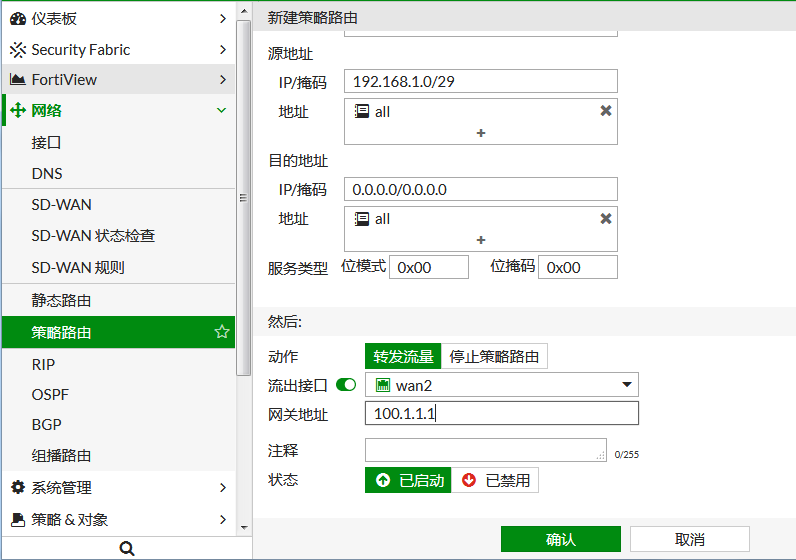This screenshot has width=796, height=560.
Task: Add a destination address with plus icon
Action: pyautogui.click(x=481, y=240)
